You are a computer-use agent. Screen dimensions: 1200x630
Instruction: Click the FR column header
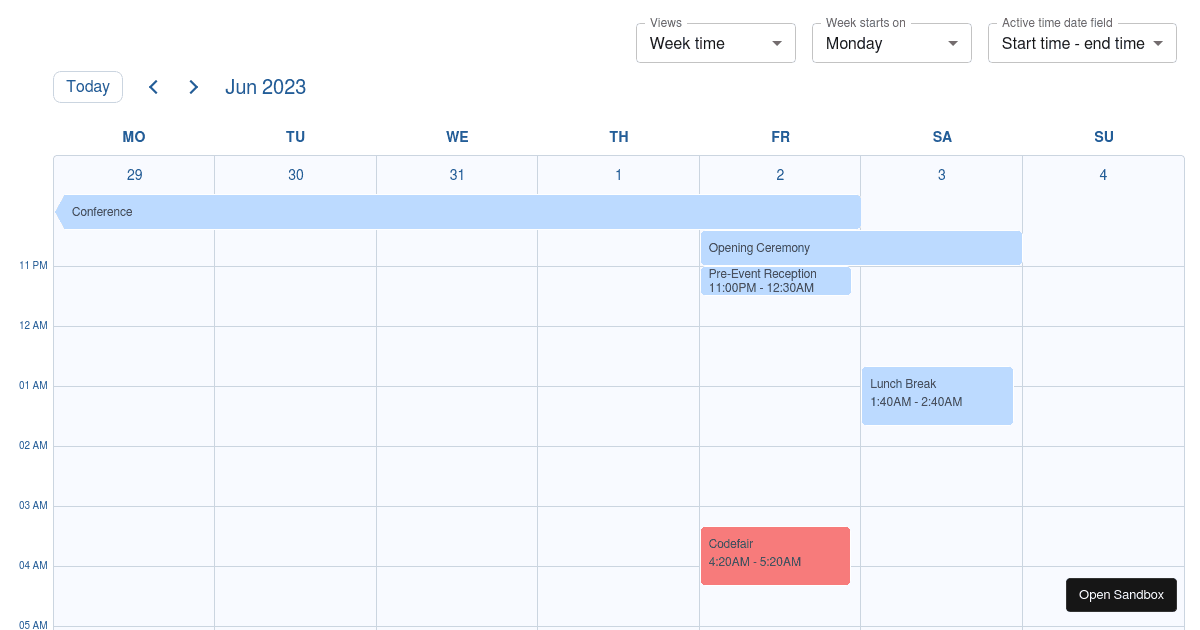click(780, 137)
